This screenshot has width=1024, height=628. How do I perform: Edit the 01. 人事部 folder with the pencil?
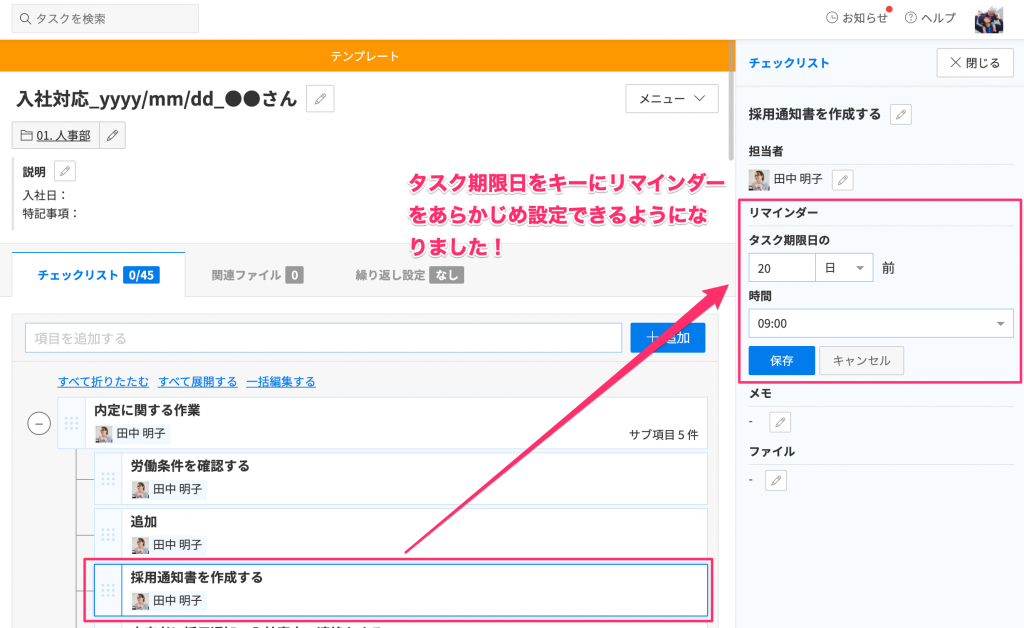tap(112, 135)
